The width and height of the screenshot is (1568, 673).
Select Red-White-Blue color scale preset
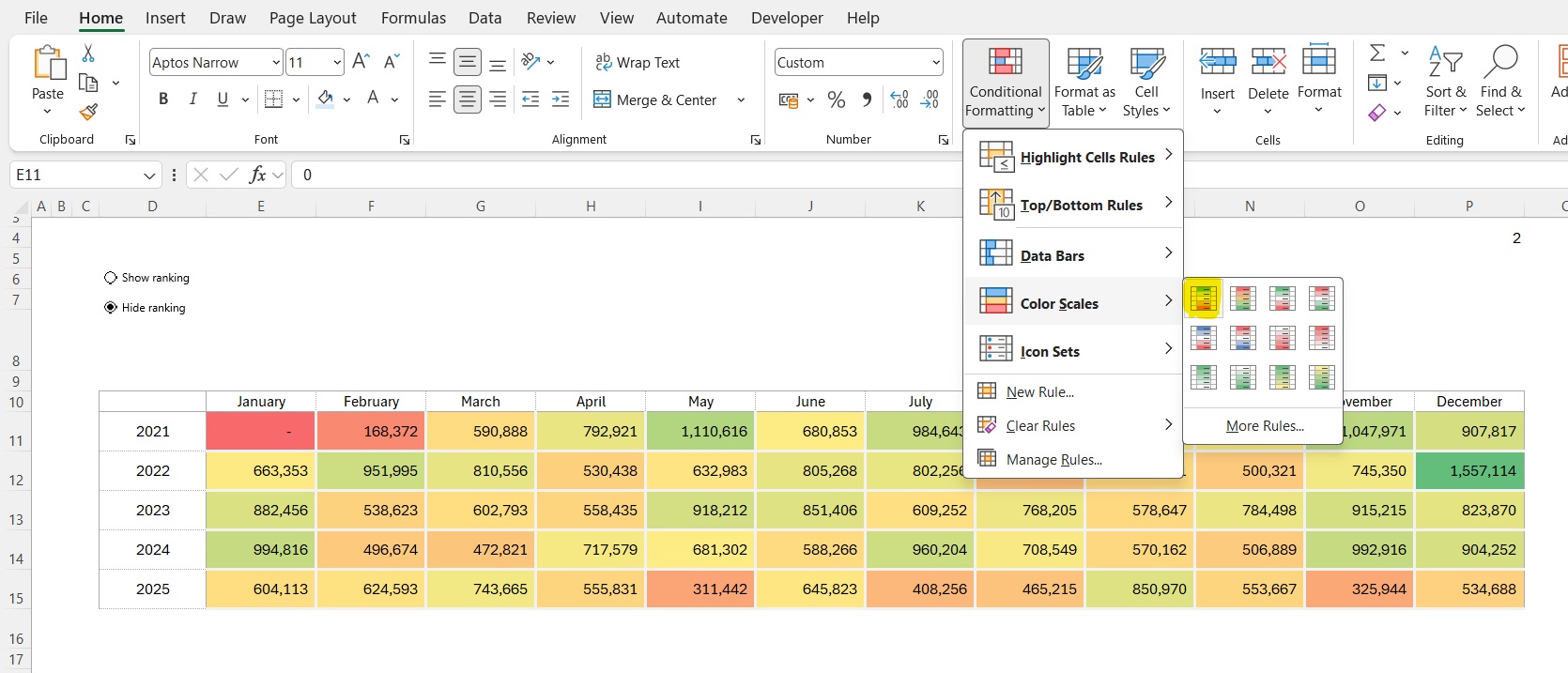tap(1242, 338)
